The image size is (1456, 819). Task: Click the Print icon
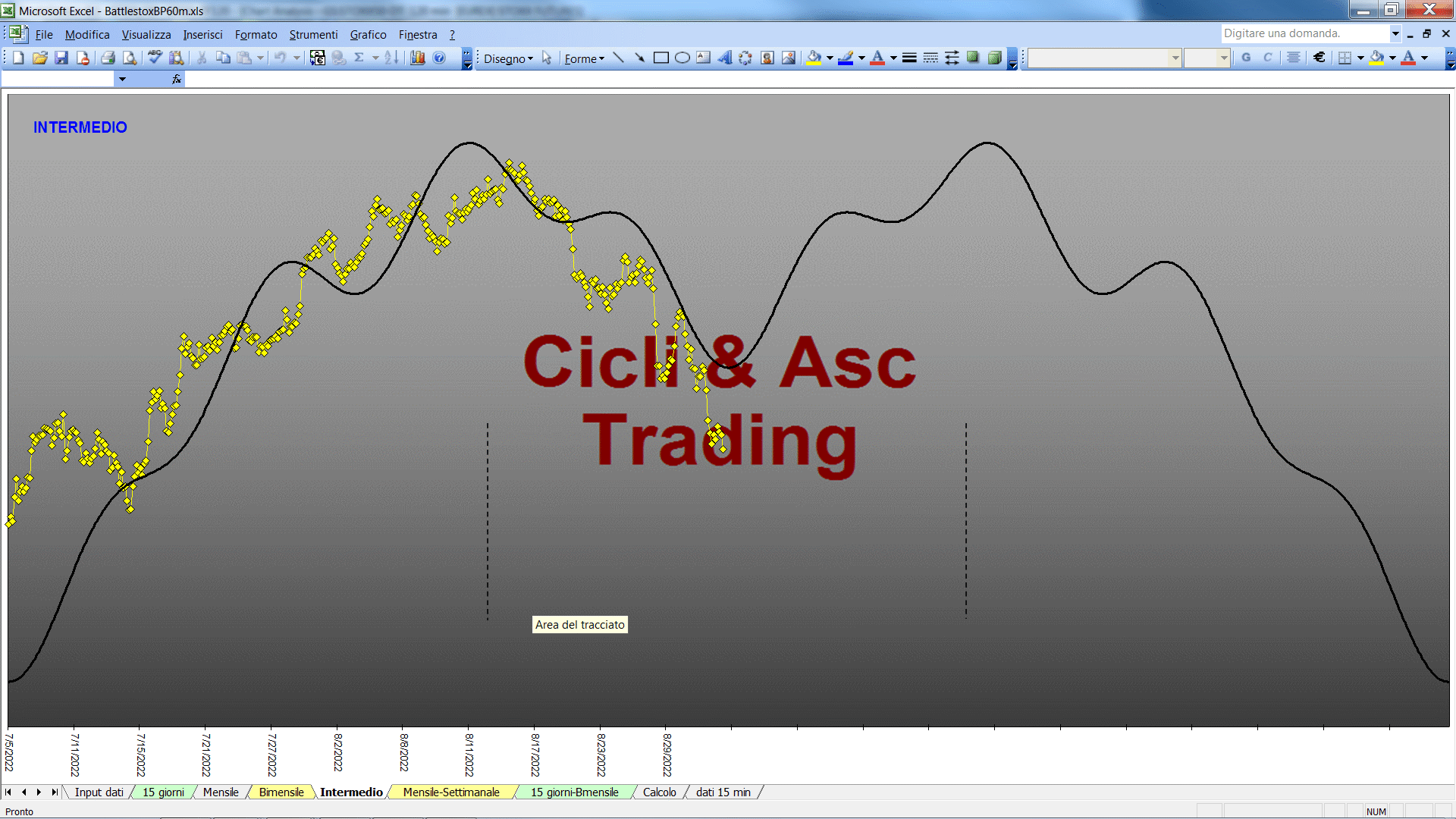pos(108,58)
